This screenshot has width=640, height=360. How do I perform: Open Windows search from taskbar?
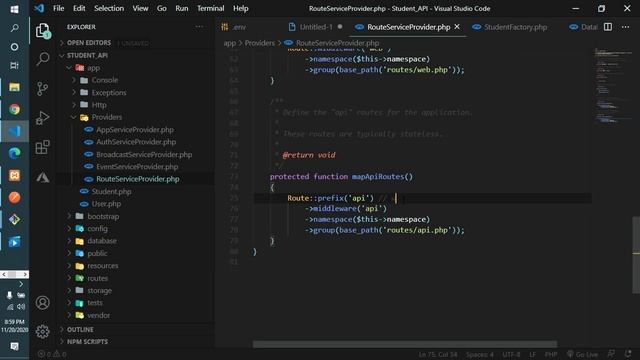point(14,28)
